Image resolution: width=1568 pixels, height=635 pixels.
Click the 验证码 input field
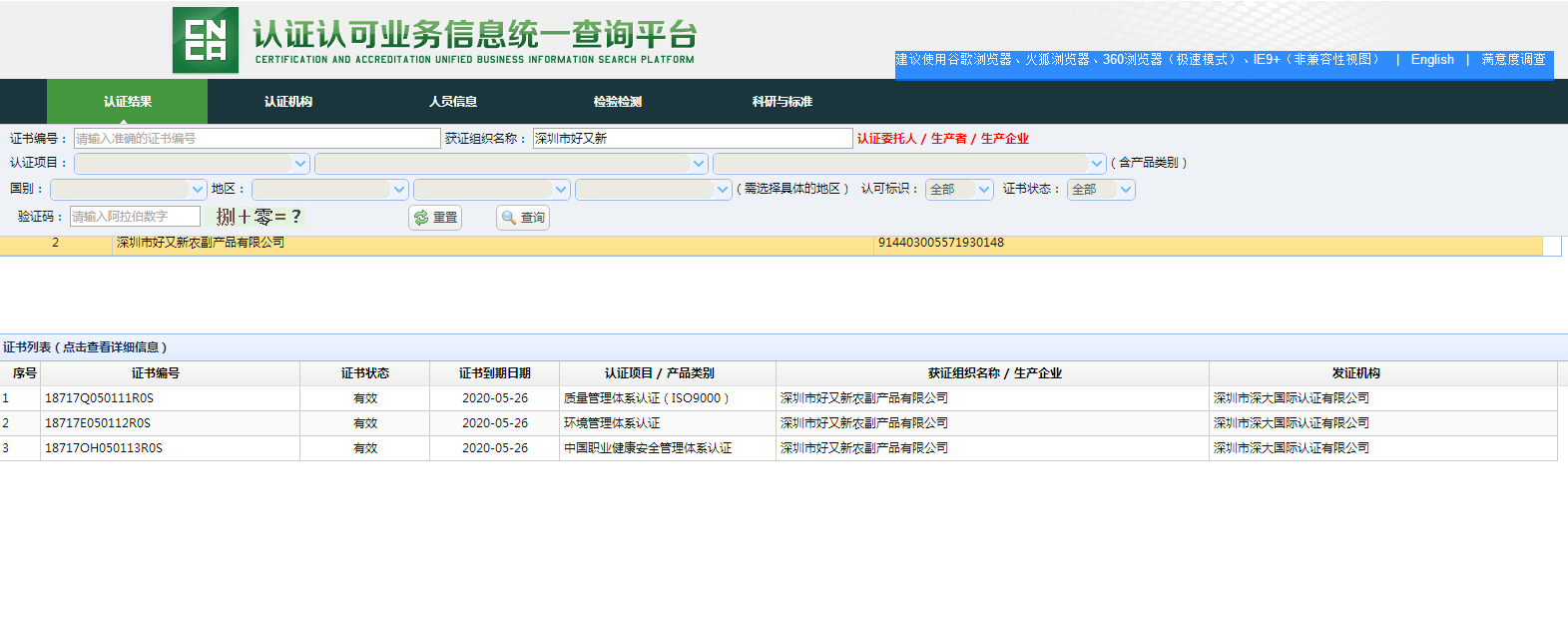tap(135, 217)
